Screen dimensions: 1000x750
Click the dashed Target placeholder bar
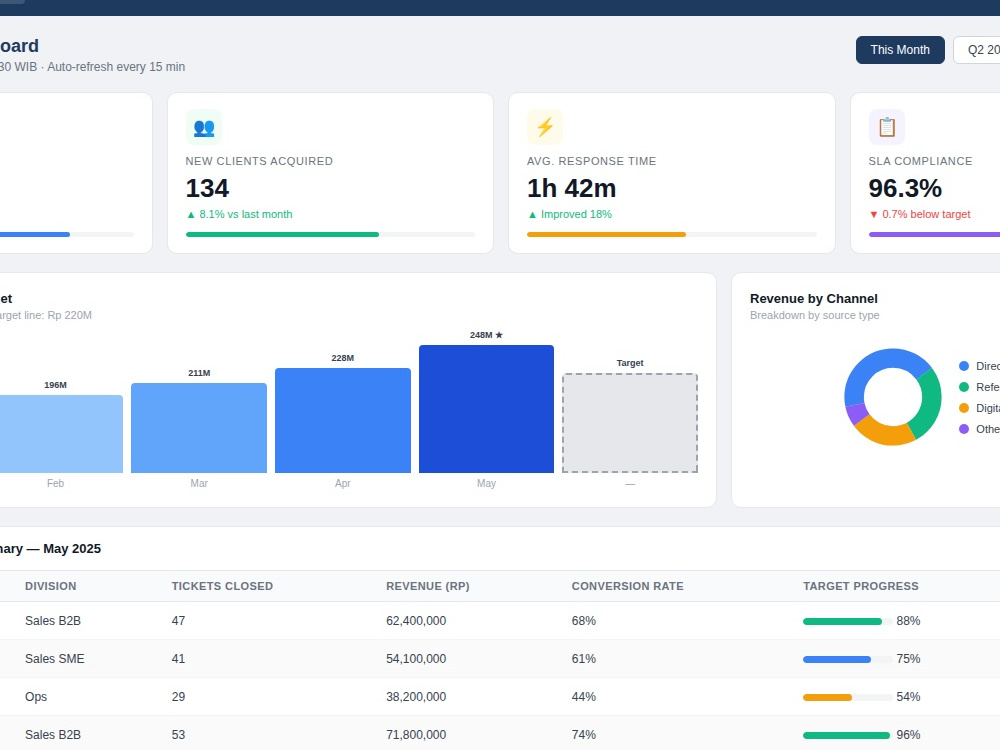tap(630, 423)
